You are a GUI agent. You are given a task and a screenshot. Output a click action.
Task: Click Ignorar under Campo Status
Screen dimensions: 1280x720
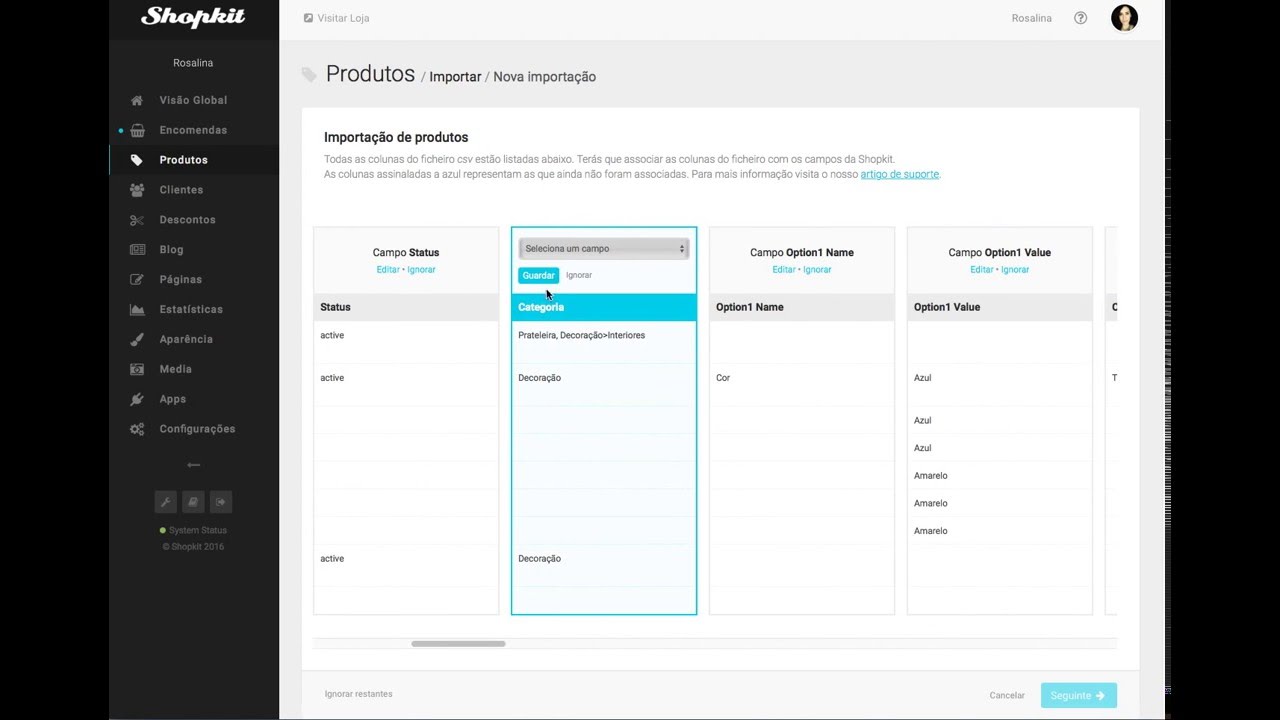click(x=421, y=270)
